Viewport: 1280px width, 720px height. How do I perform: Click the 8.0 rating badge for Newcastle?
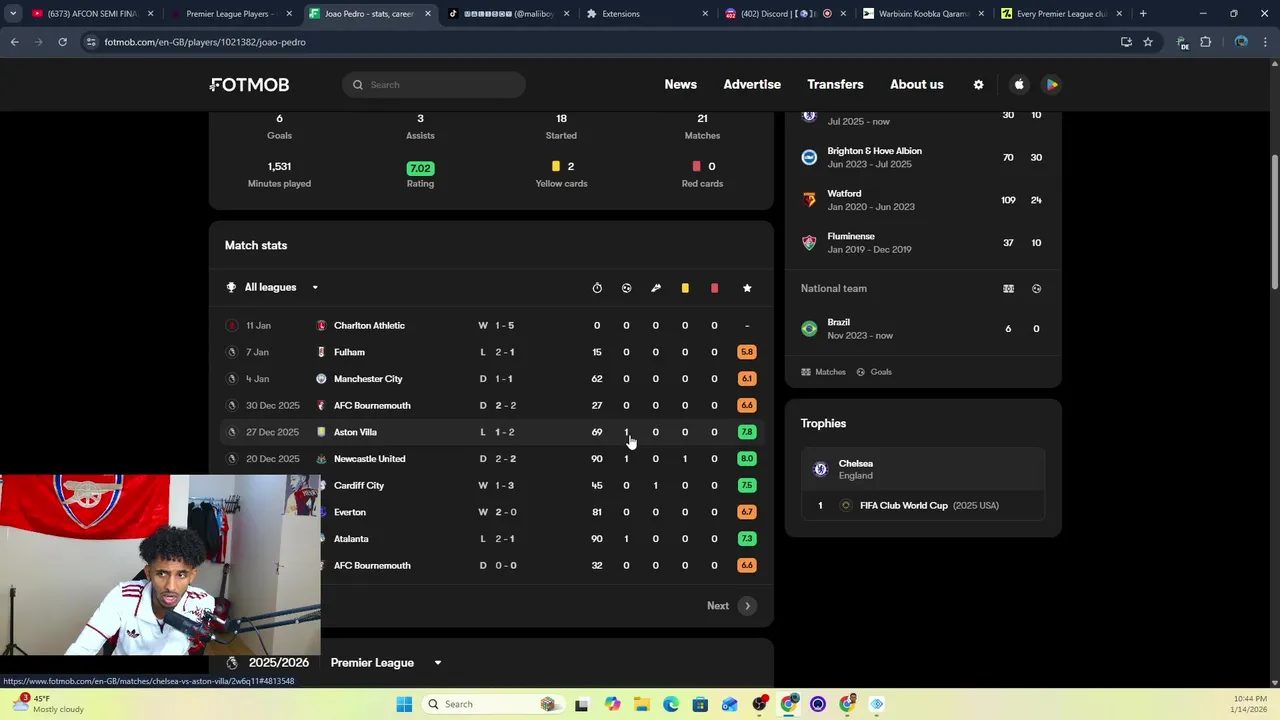tap(747, 459)
